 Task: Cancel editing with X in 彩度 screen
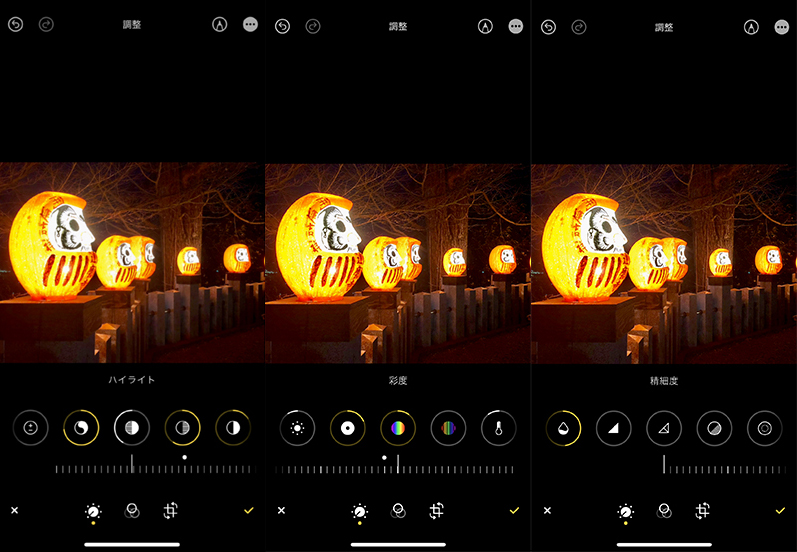click(281, 510)
